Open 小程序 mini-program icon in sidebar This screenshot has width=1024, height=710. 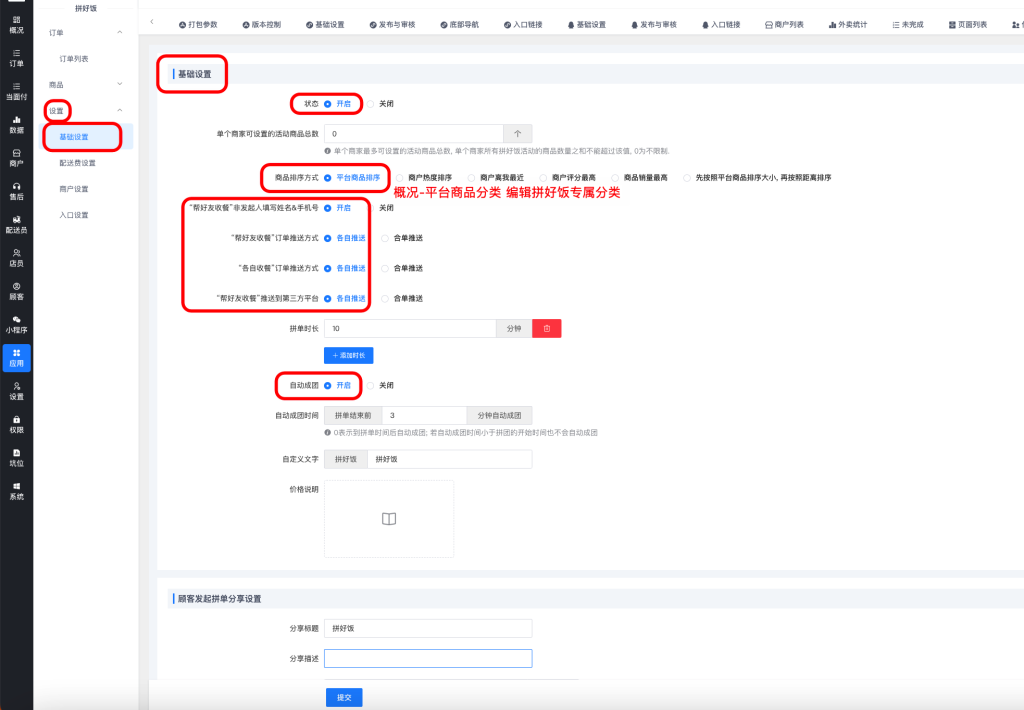[x=16, y=324]
